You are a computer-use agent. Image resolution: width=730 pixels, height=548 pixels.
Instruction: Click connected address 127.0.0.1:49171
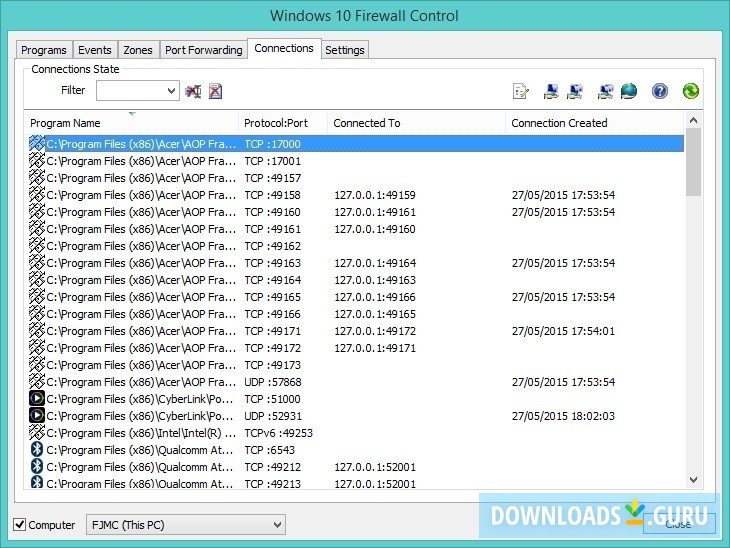(375, 348)
